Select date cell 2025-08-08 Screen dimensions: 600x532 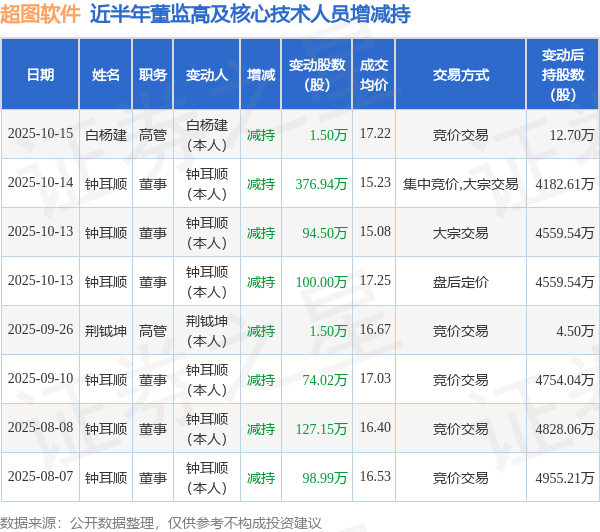tap(40, 428)
